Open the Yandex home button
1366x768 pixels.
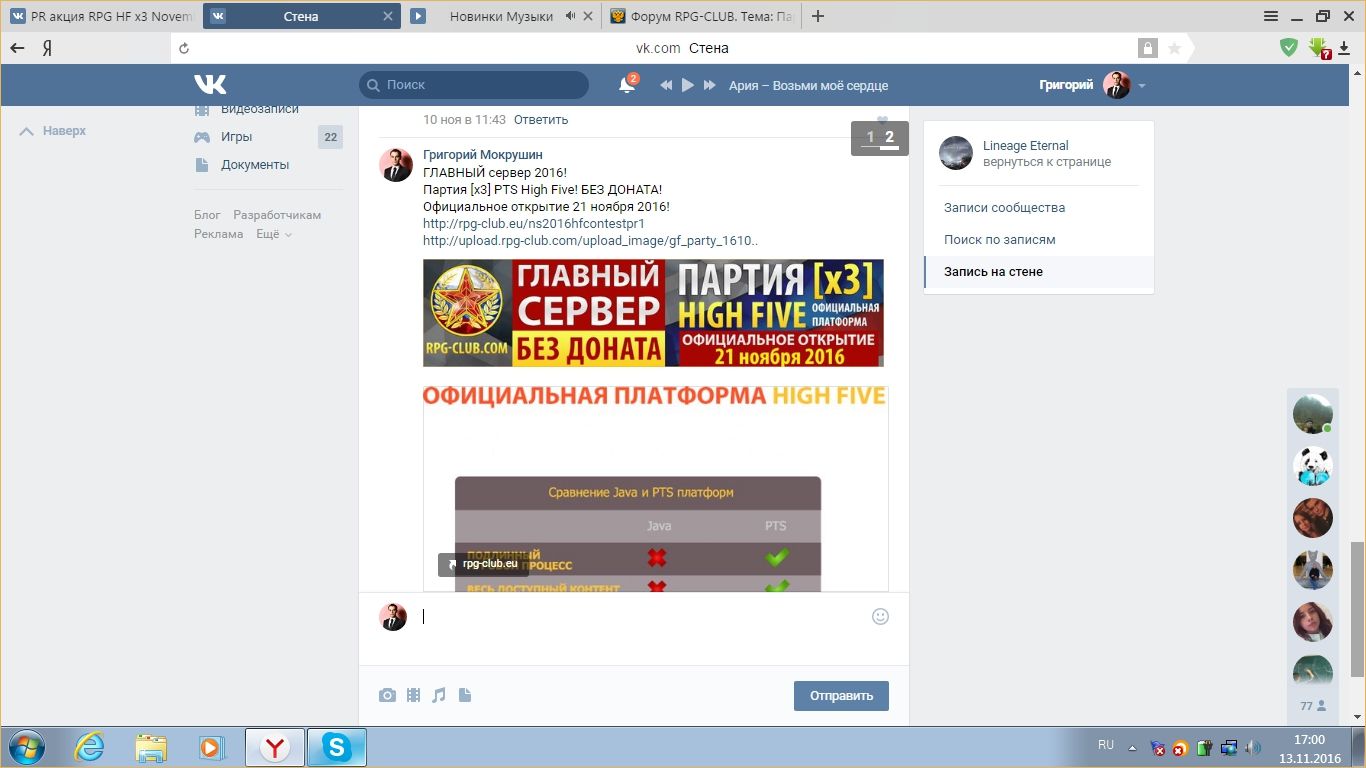[x=47, y=48]
